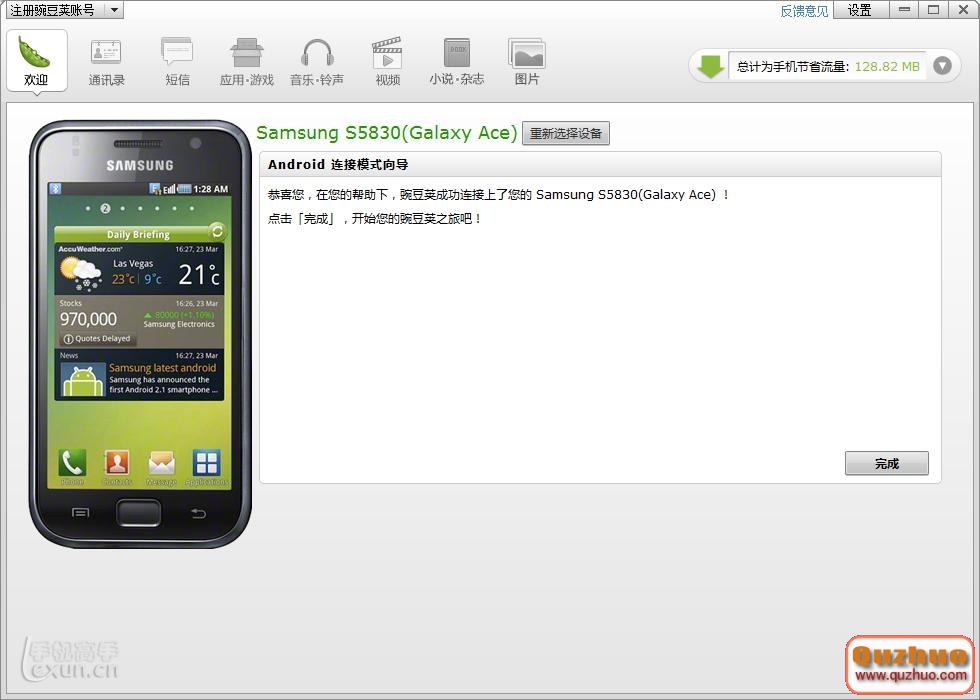Minimize the Wandoujia window
Screen dimensions: 980x700
point(904,10)
